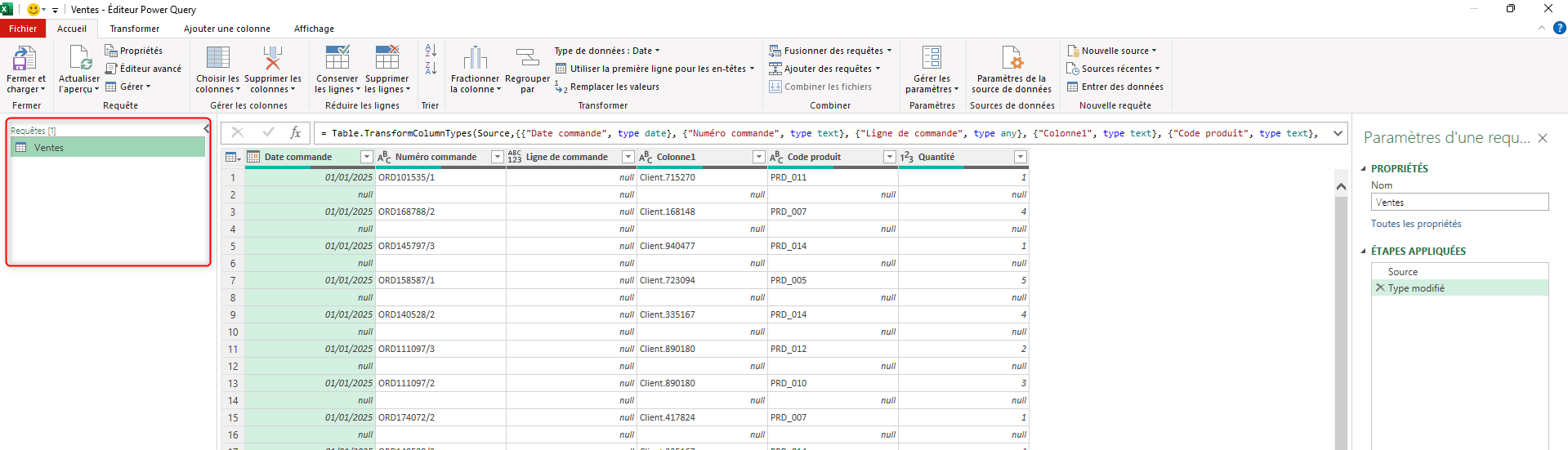Open filter dropdown for Numéro commande column

click(497, 157)
